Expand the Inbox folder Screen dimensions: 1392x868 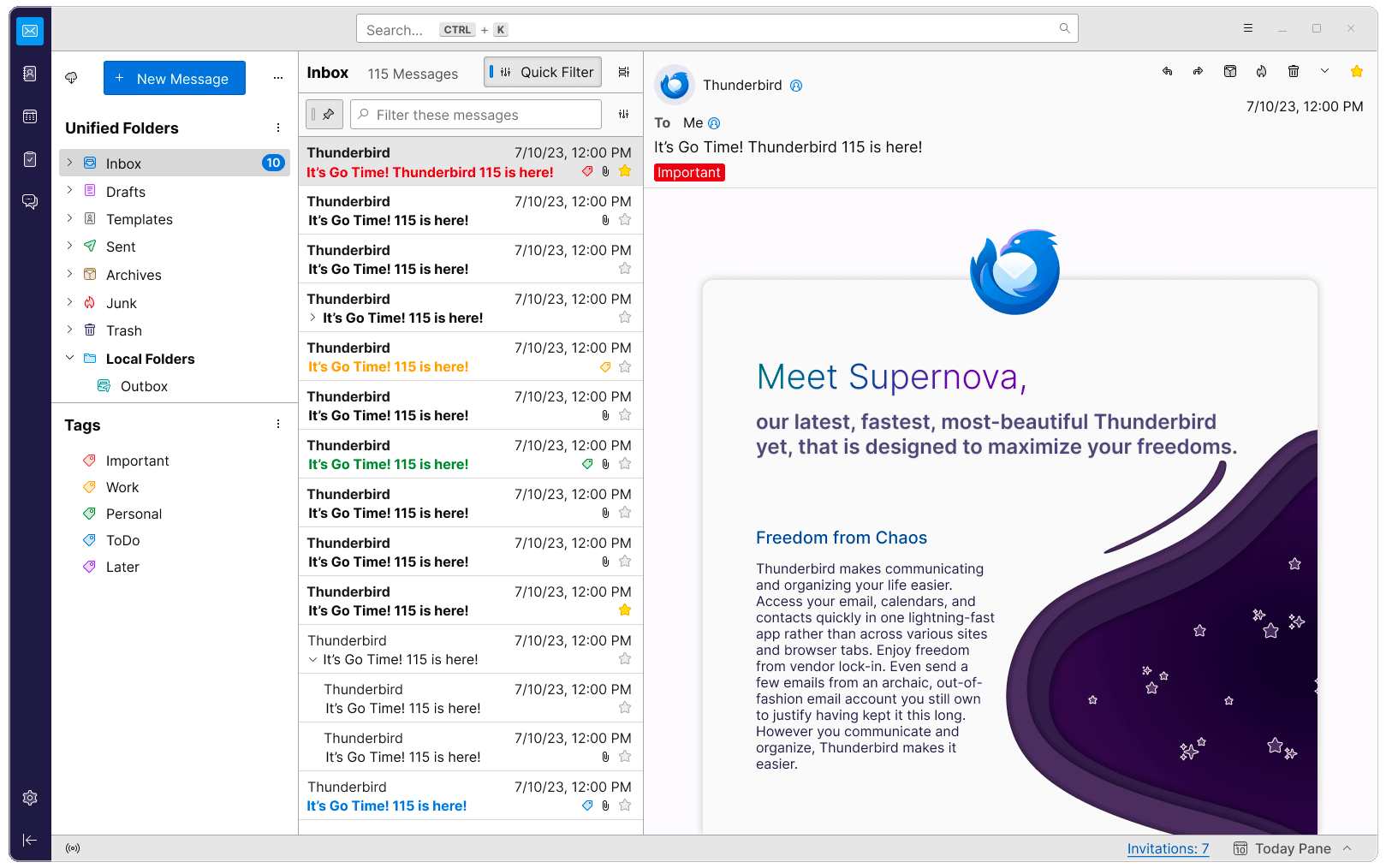(70, 163)
